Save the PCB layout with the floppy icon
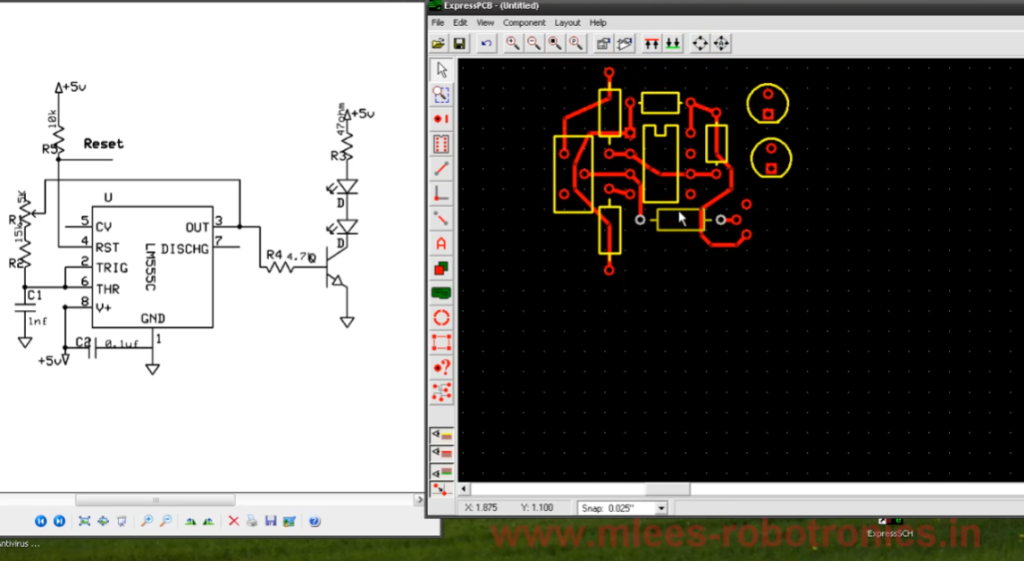The width and height of the screenshot is (1024, 561). point(459,43)
